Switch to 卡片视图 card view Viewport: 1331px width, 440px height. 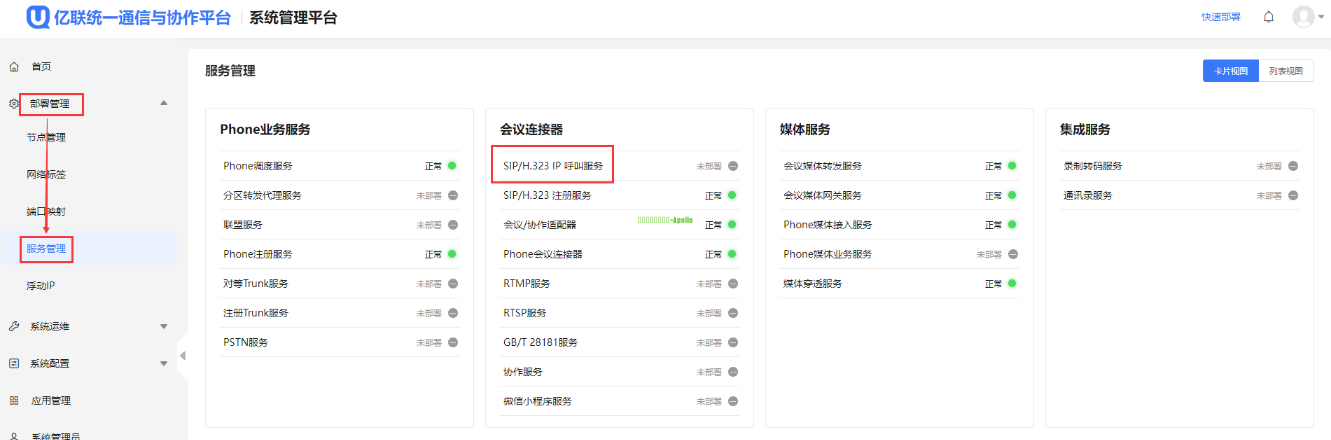[1230, 71]
